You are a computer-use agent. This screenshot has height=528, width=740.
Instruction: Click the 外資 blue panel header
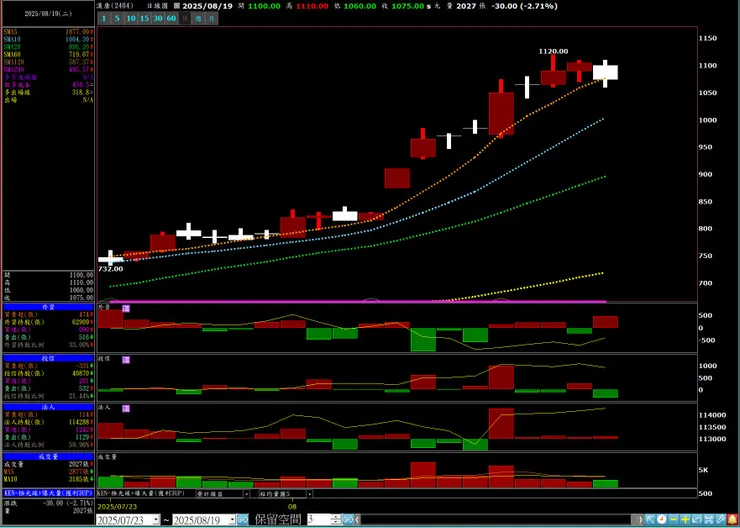[48, 307]
